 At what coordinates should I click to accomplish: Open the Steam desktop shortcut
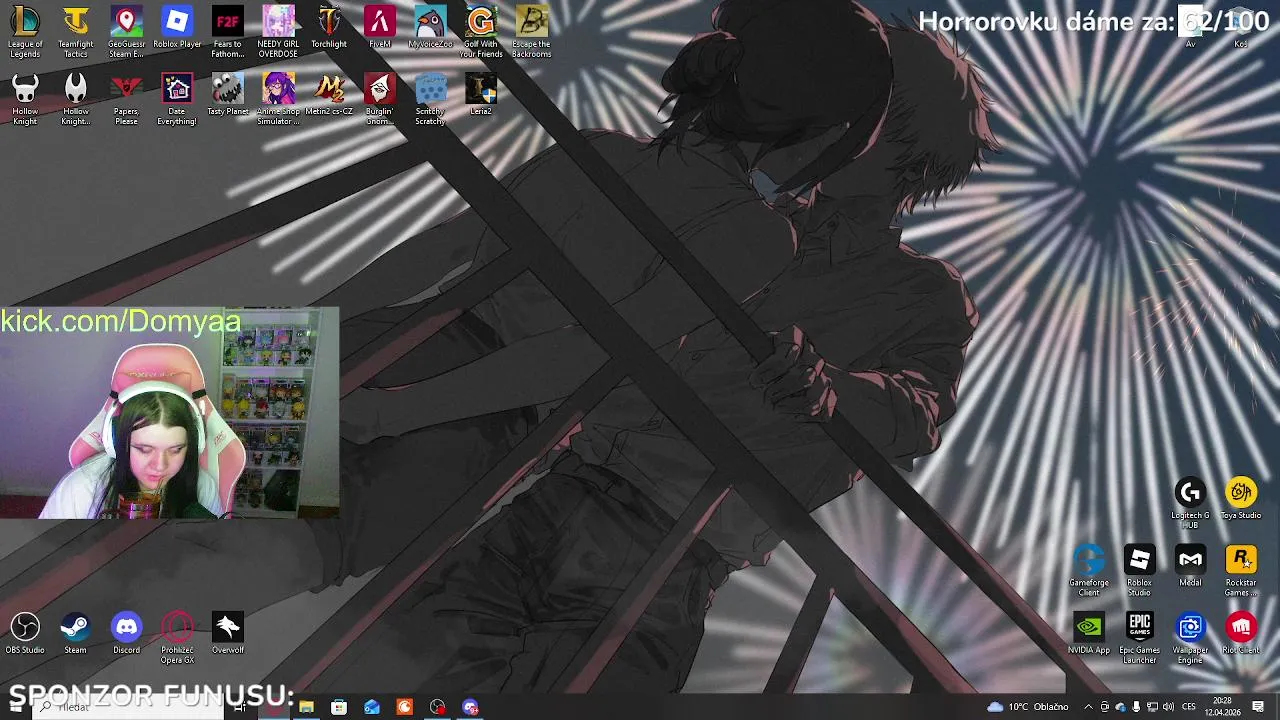[75, 634]
